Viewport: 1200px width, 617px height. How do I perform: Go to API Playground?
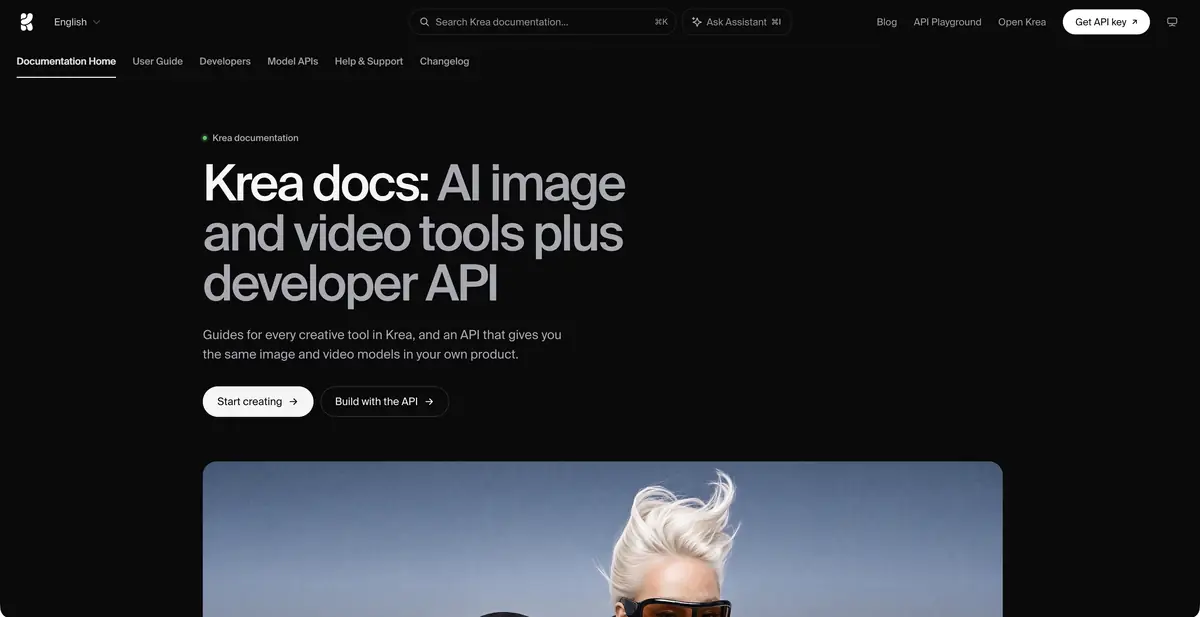pos(947,22)
